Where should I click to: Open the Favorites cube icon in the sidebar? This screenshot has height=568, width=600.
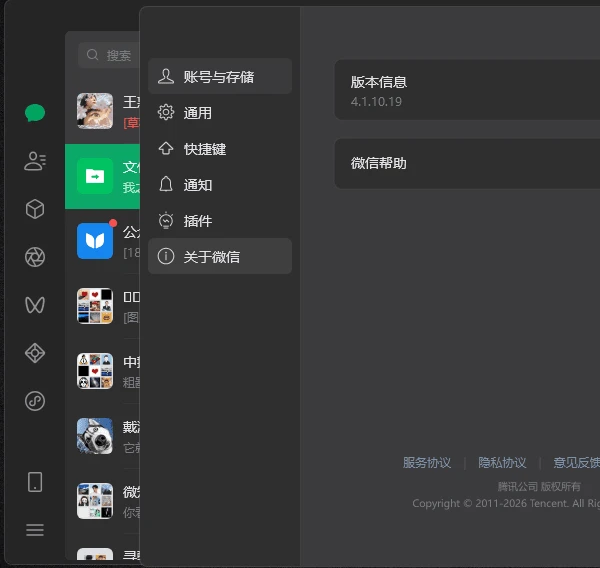coord(35,209)
